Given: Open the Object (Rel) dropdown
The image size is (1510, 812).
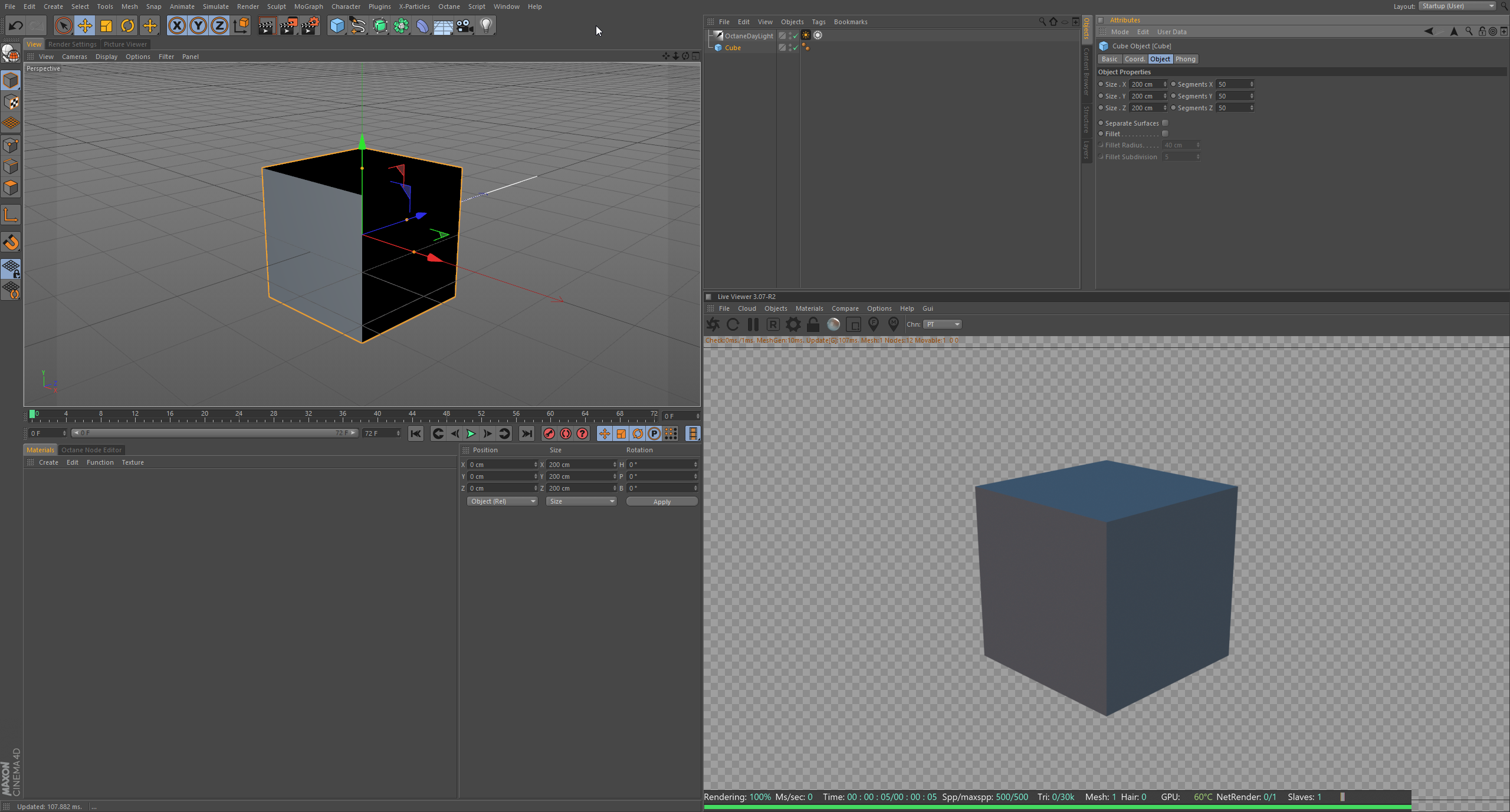Looking at the screenshot, I should (502, 501).
